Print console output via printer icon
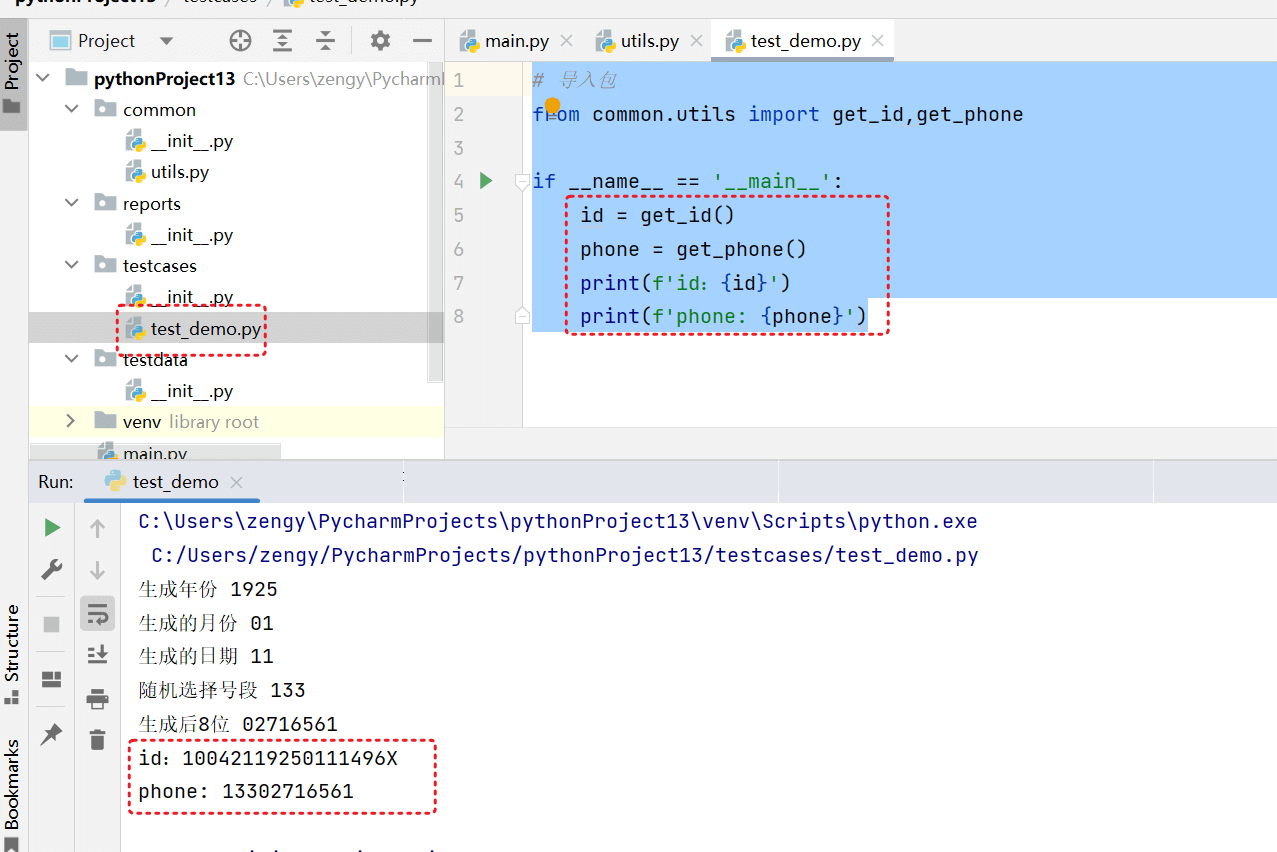 [97, 698]
